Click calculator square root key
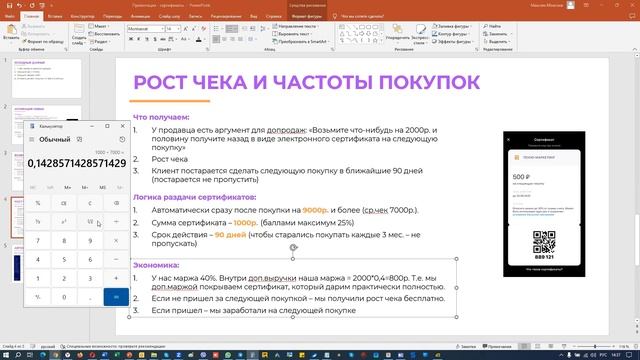The image size is (640, 360). pos(90,222)
